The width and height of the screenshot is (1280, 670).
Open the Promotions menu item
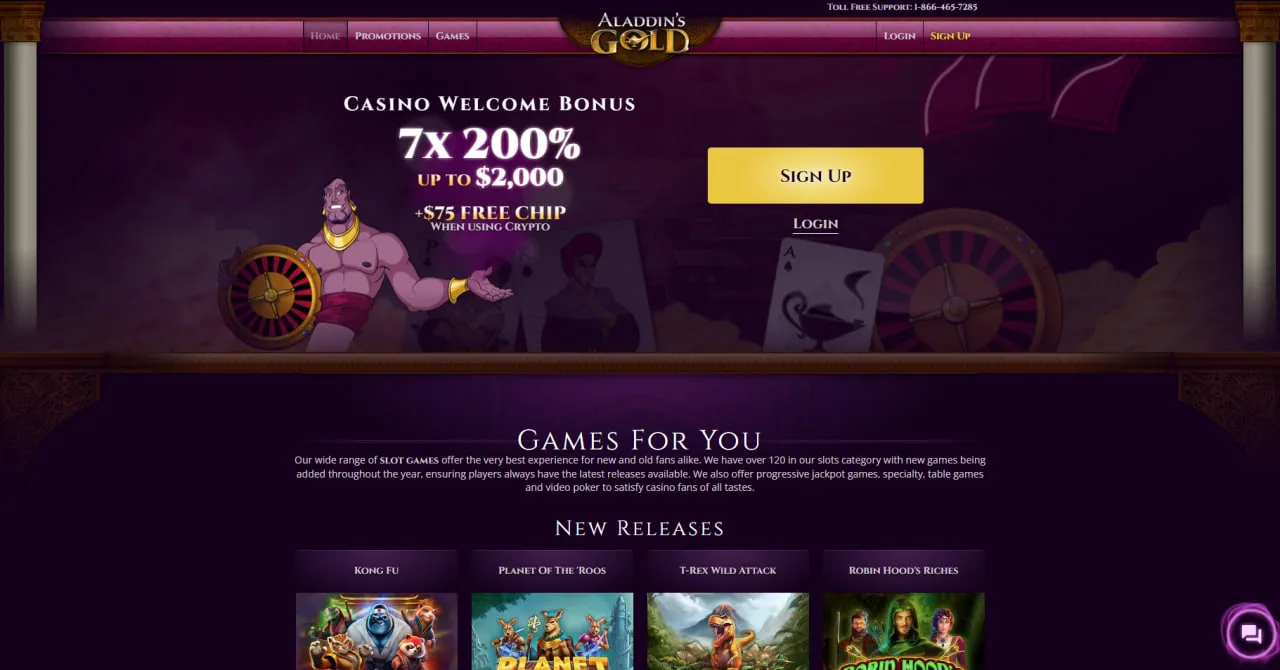coord(388,36)
